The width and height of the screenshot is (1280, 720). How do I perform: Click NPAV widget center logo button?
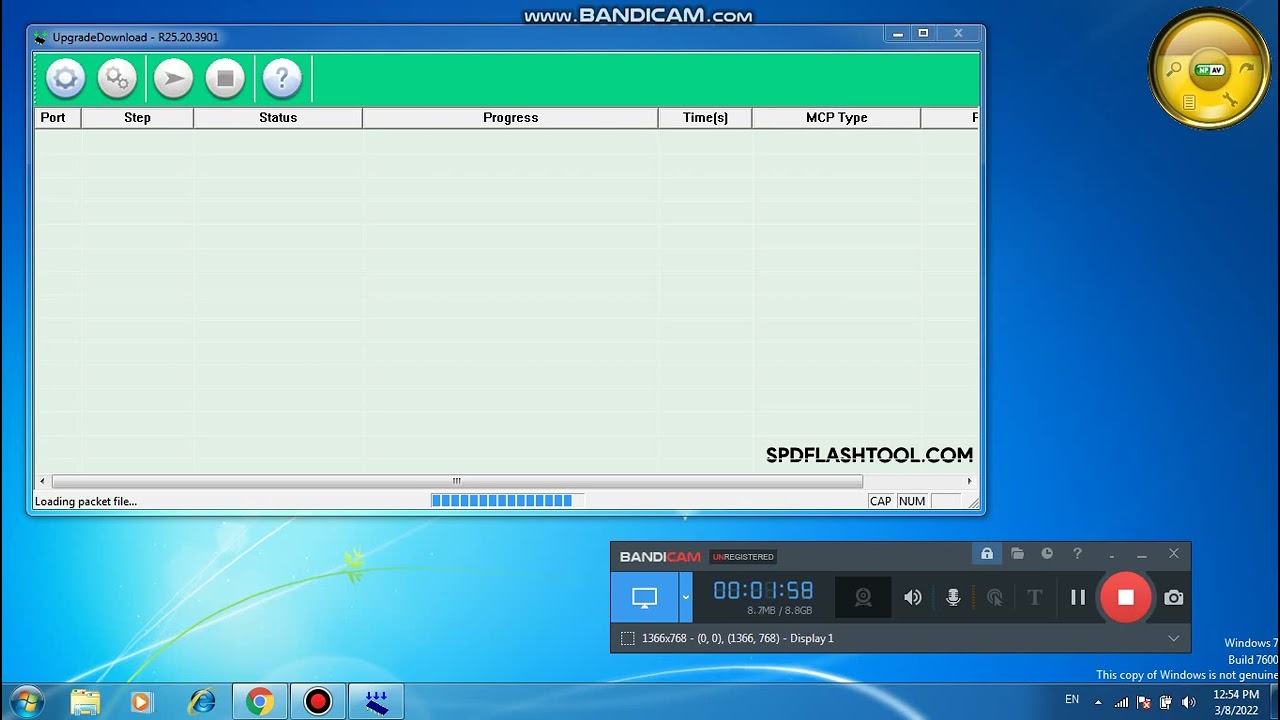click(1211, 69)
